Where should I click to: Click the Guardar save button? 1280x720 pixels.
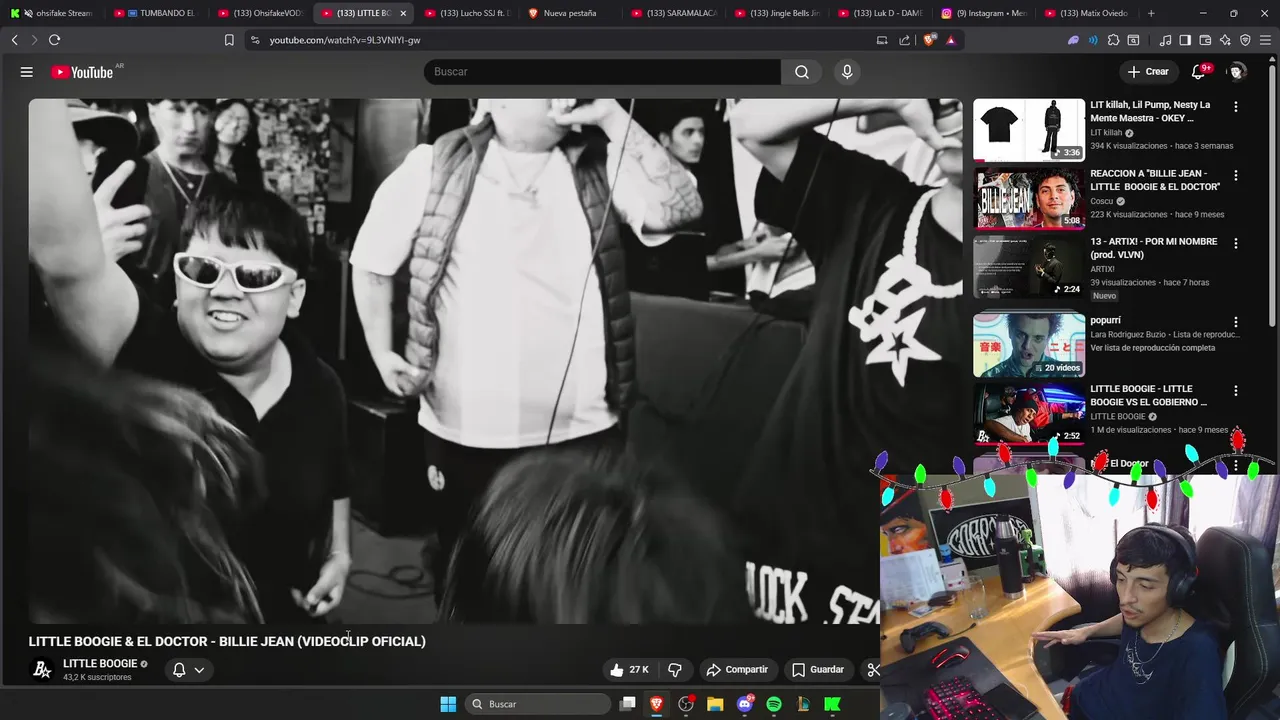pyautogui.click(x=818, y=670)
